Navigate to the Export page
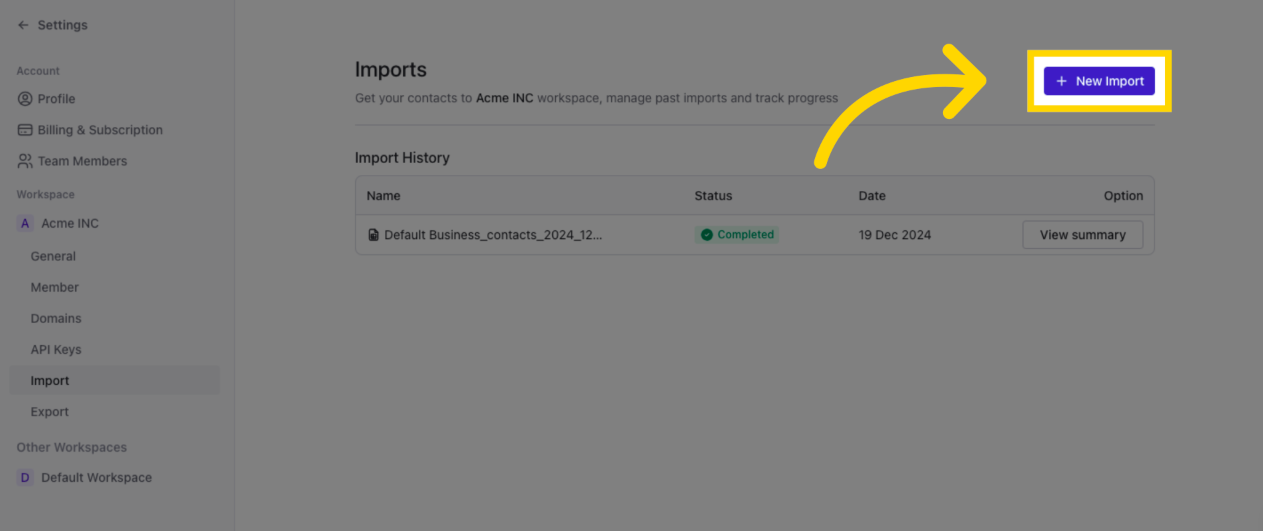 [50, 412]
